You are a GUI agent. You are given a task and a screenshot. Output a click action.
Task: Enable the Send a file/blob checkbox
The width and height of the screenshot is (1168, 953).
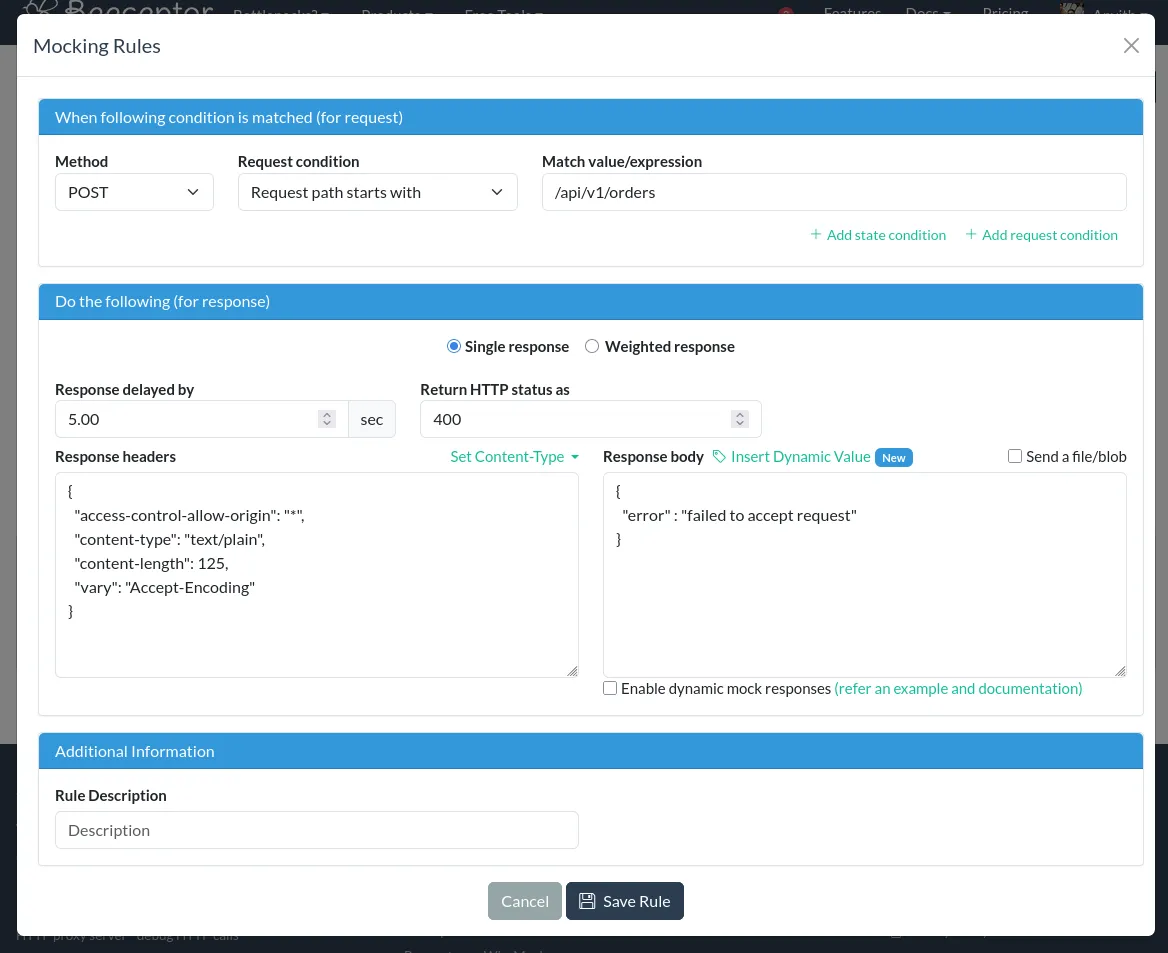coord(1015,455)
